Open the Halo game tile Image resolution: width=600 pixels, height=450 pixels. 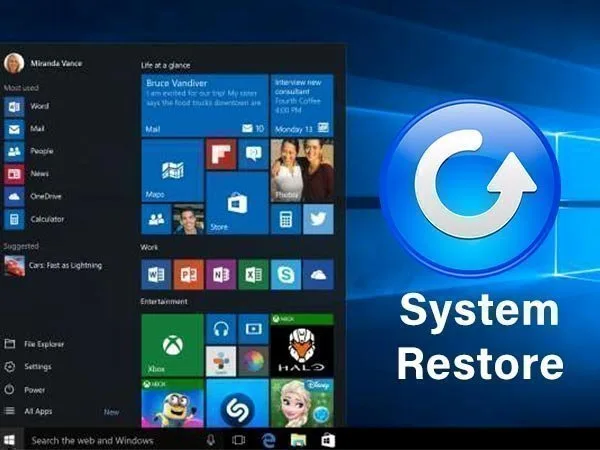point(302,345)
